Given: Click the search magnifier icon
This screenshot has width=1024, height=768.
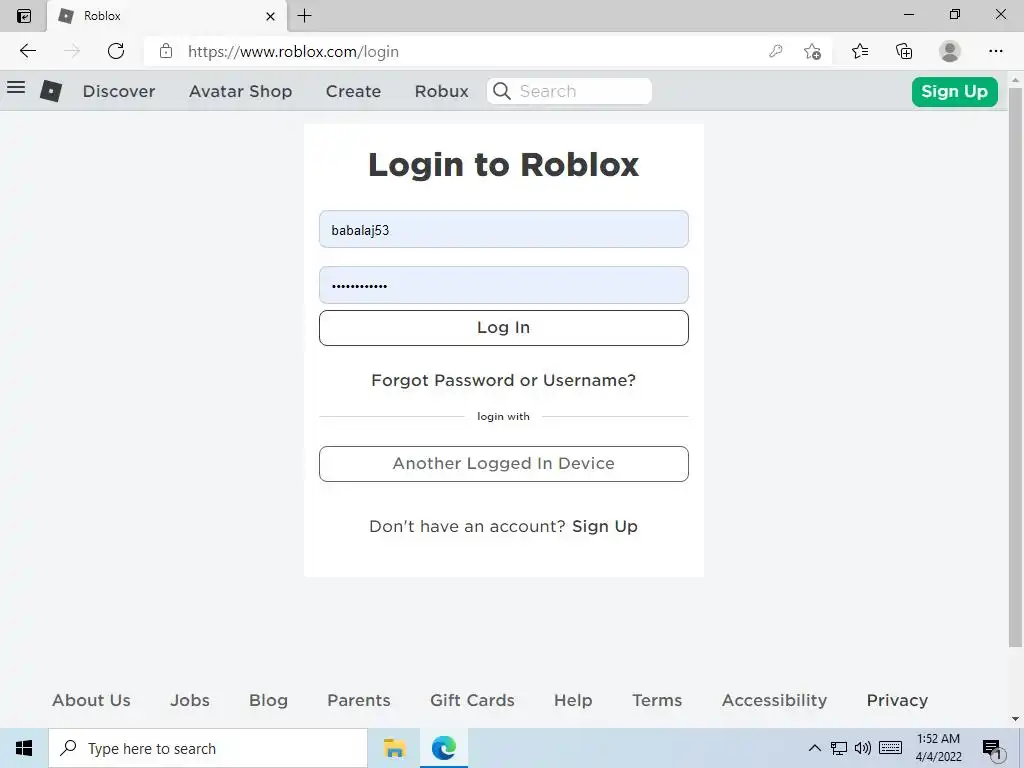Looking at the screenshot, I should (502, 91).
